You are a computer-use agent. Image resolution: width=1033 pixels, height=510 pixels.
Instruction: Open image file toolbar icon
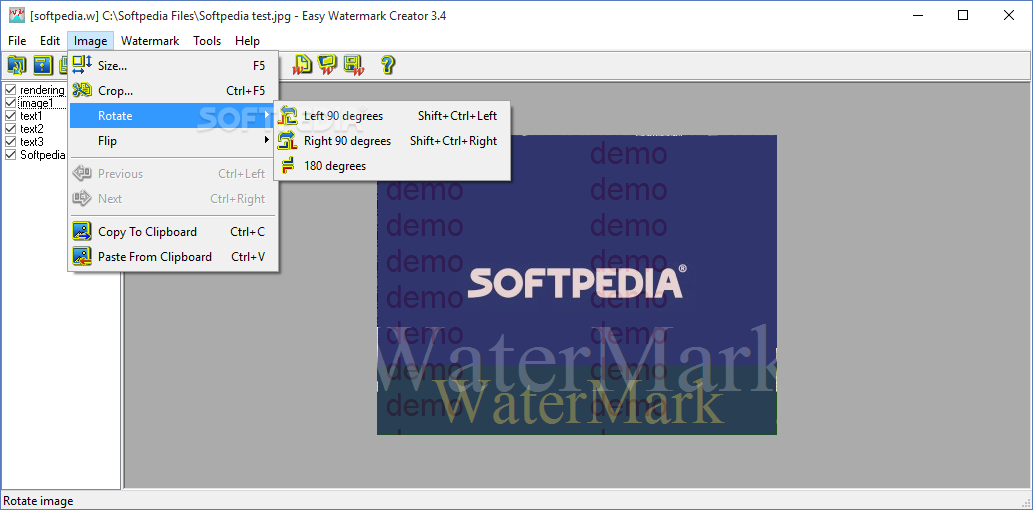click(16, 65)
